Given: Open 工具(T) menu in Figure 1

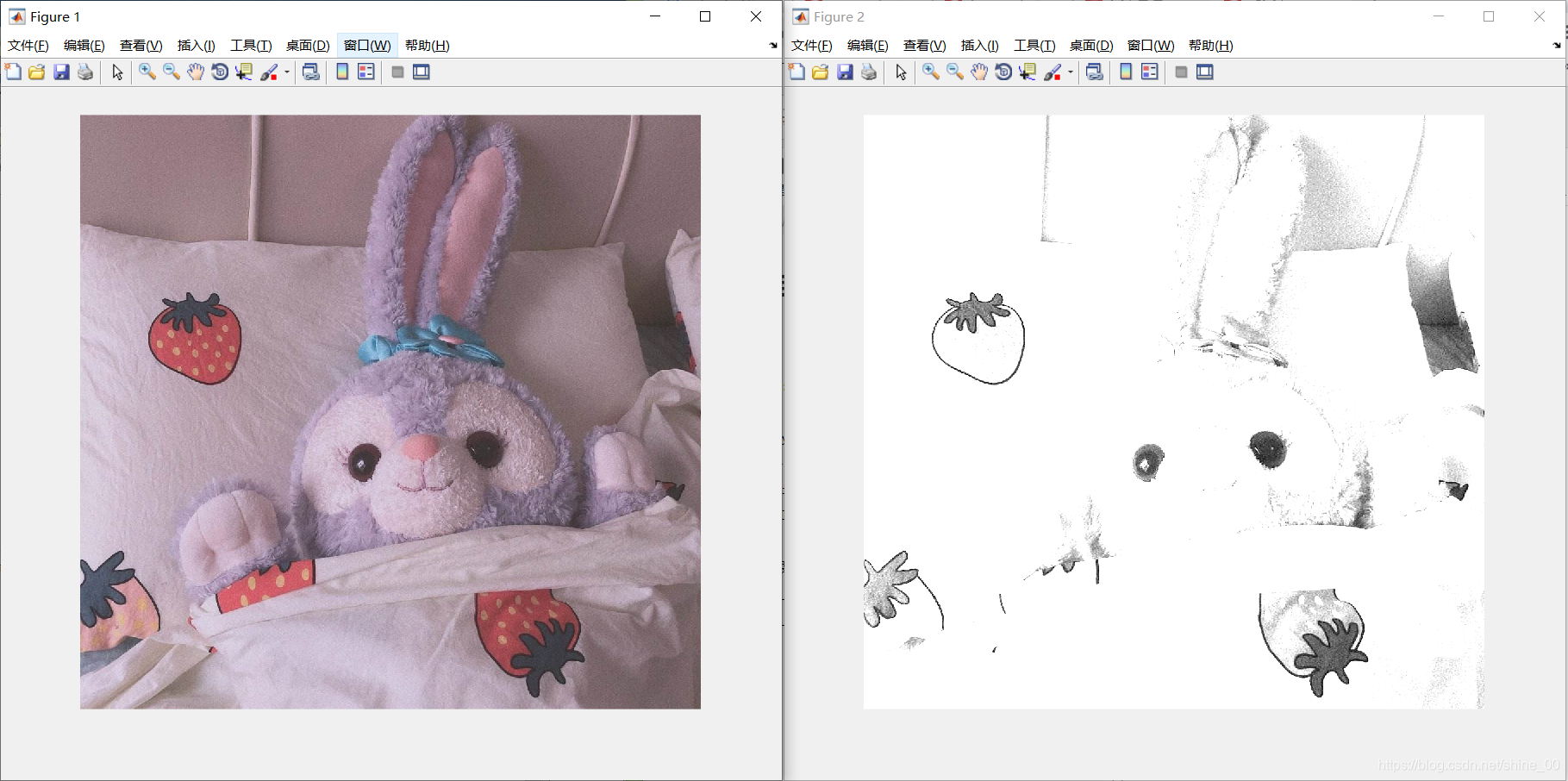Looking at the screenshot, I should coord(251,46).
